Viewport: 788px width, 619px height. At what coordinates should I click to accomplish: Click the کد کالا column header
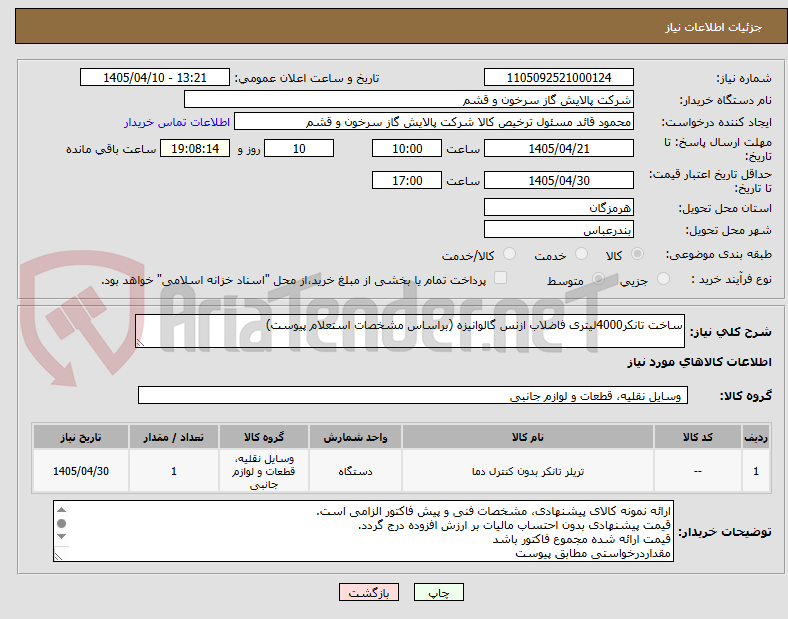point(698,437)
